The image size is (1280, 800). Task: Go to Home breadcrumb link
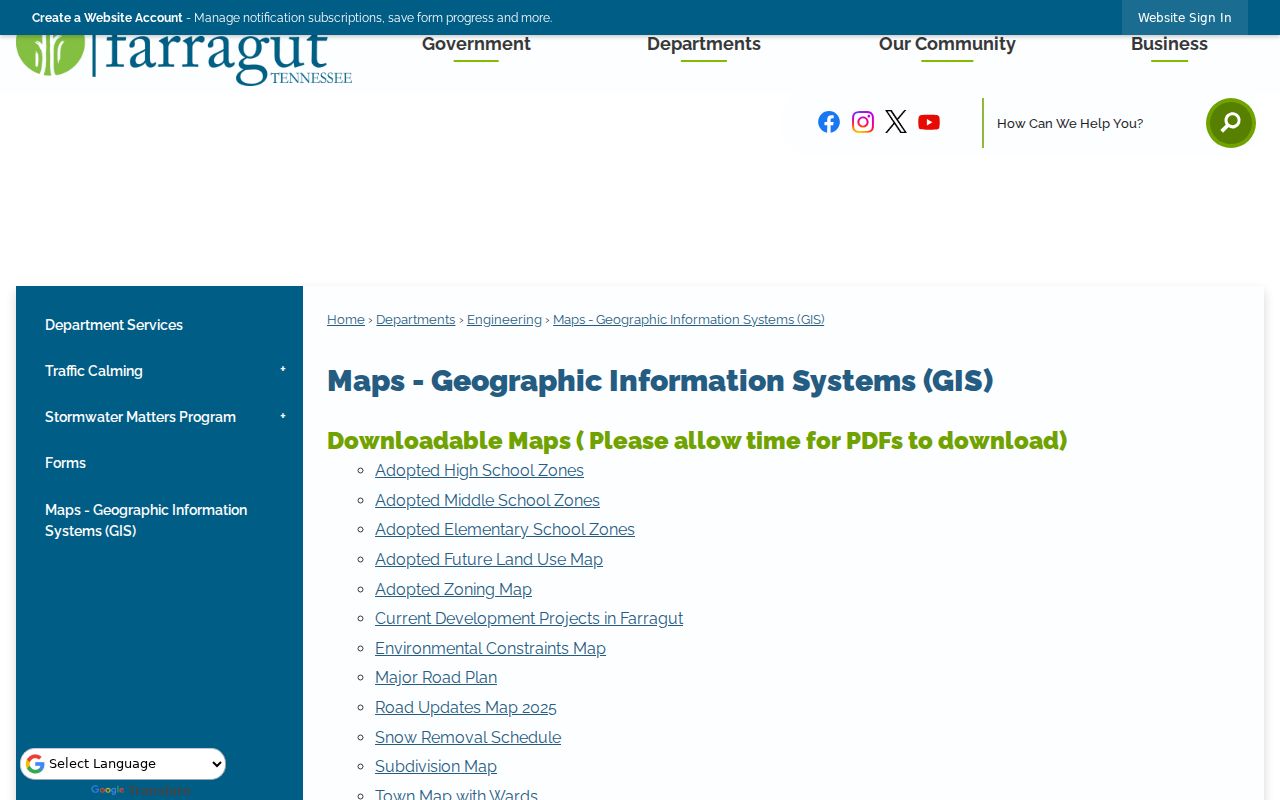346,320
